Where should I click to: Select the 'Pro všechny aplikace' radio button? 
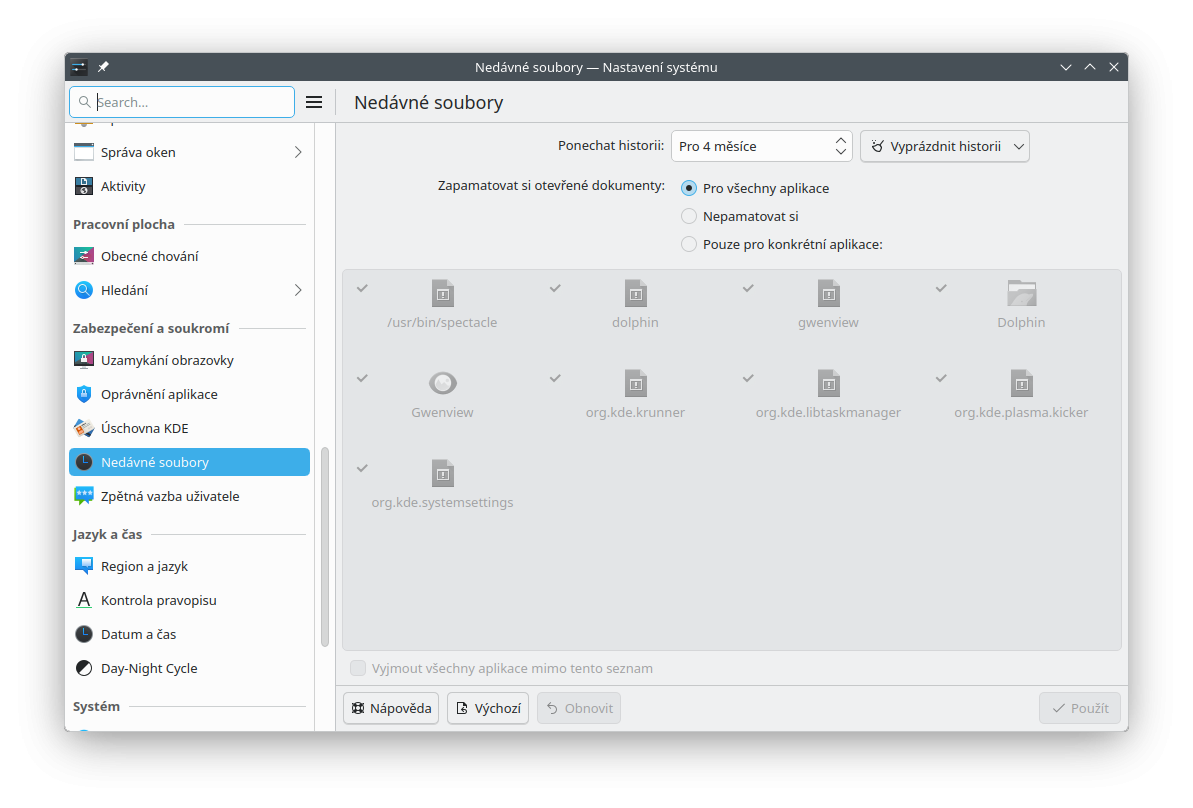tap(689, 188)
